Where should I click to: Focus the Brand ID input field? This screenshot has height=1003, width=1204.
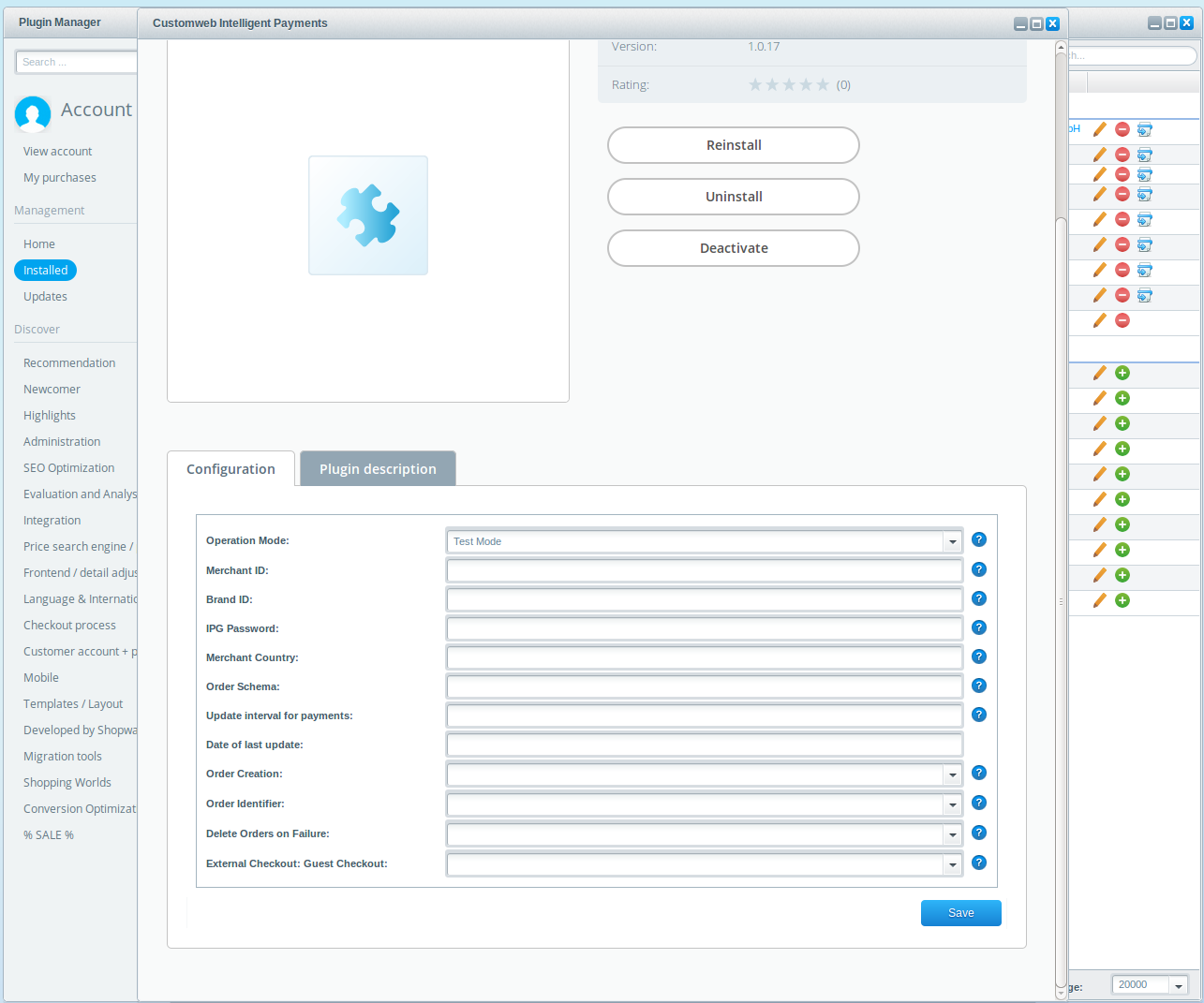tap(705, 599)
